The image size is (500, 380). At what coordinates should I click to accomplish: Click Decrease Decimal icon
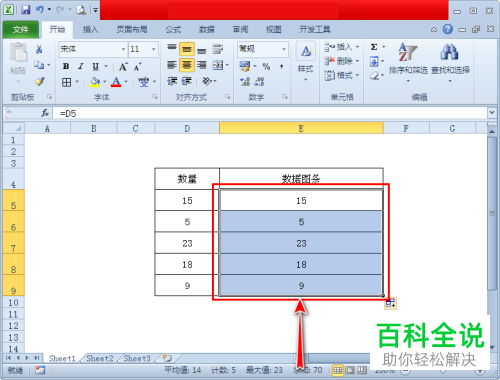click(260, 82)
